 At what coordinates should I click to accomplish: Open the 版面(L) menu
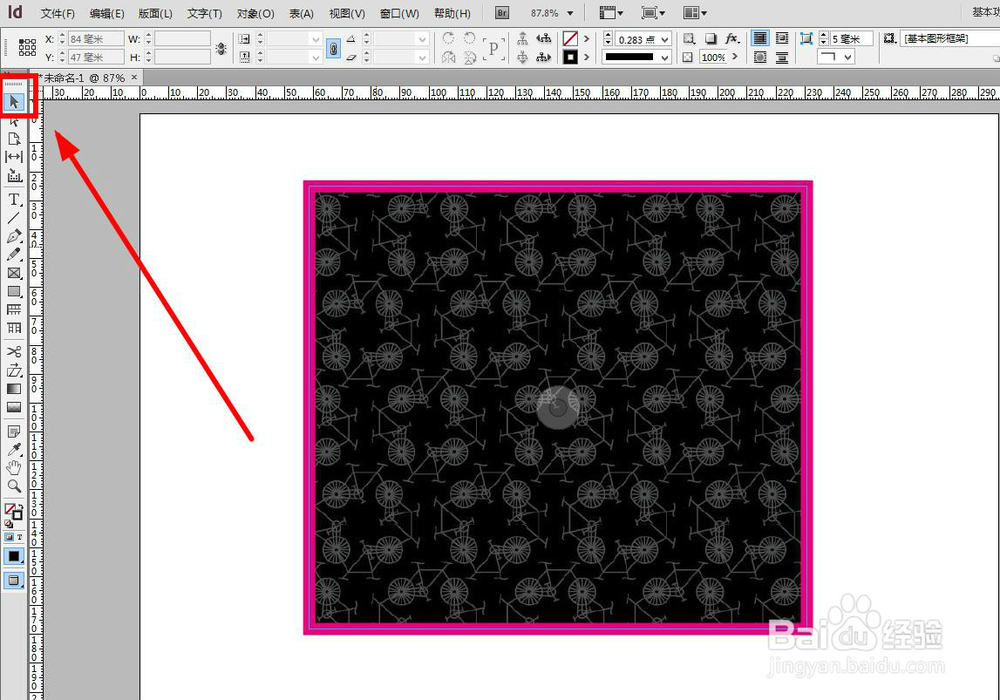pos(156,13)
